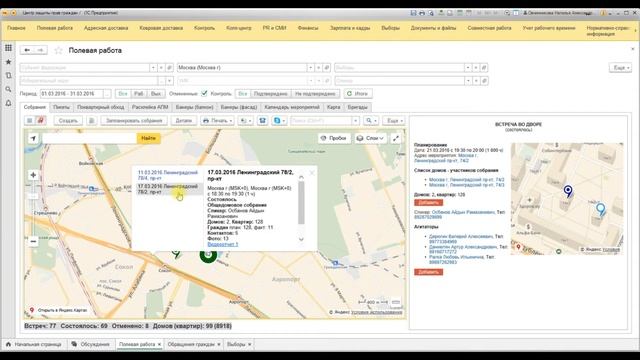This screenshot has width=640, height=360.
Task: Click map geolocation arrow icon
Action: tap(33, 138)
